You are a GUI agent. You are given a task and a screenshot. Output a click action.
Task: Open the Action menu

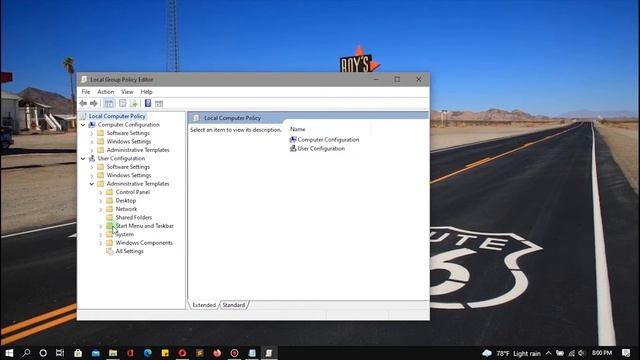click(x=105, y=92)
